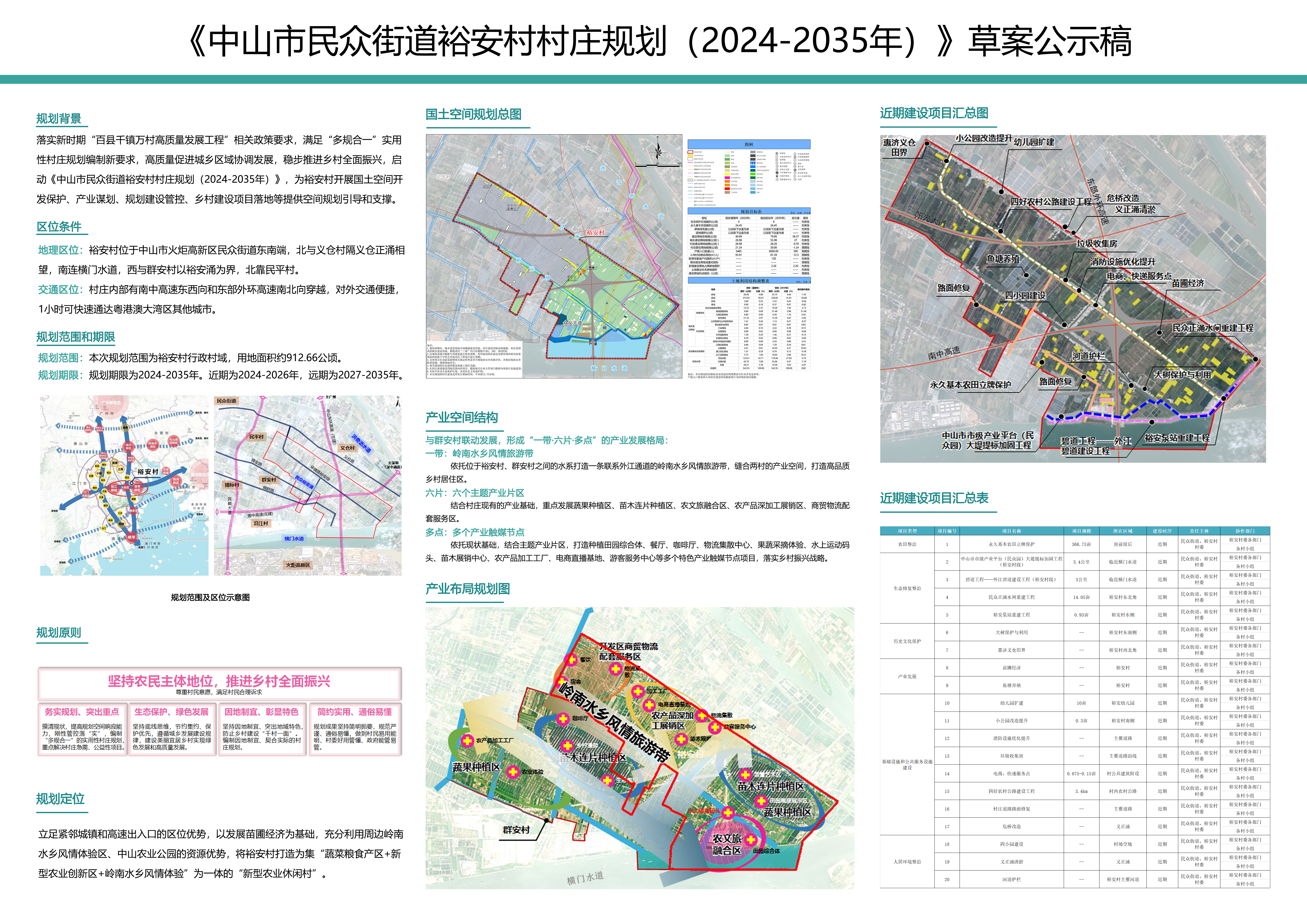Click the 开发区商贸物流配套服务区 map label
1307x924 pixels.
click(x=628, y=651)
